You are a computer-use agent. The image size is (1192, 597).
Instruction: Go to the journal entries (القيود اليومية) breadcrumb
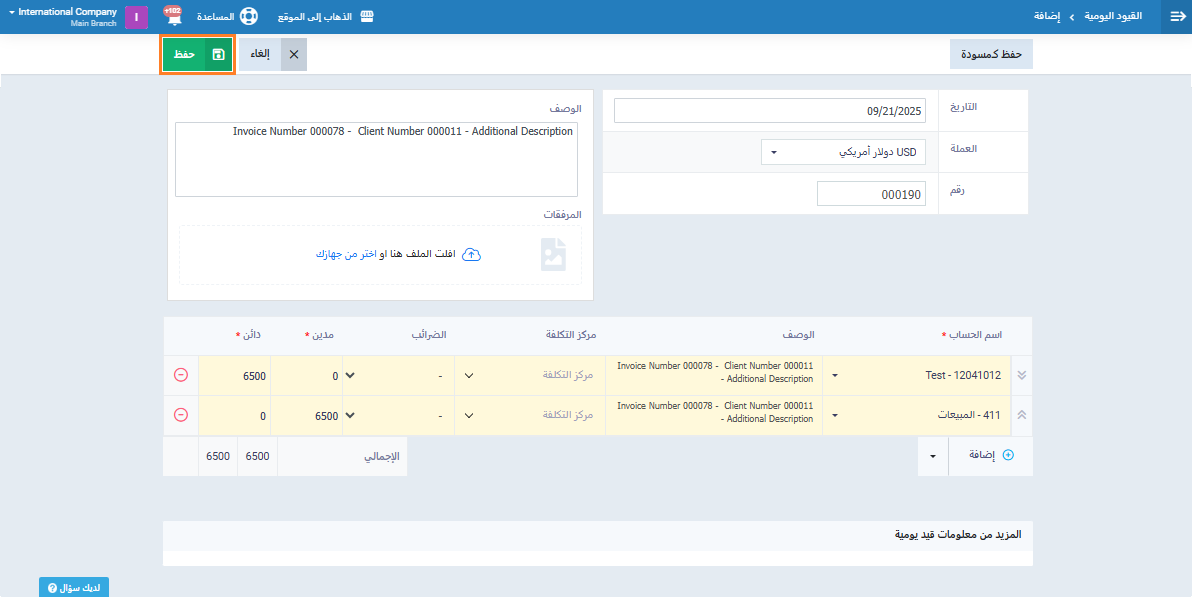pyautogui.click(x=1113, y=17)
